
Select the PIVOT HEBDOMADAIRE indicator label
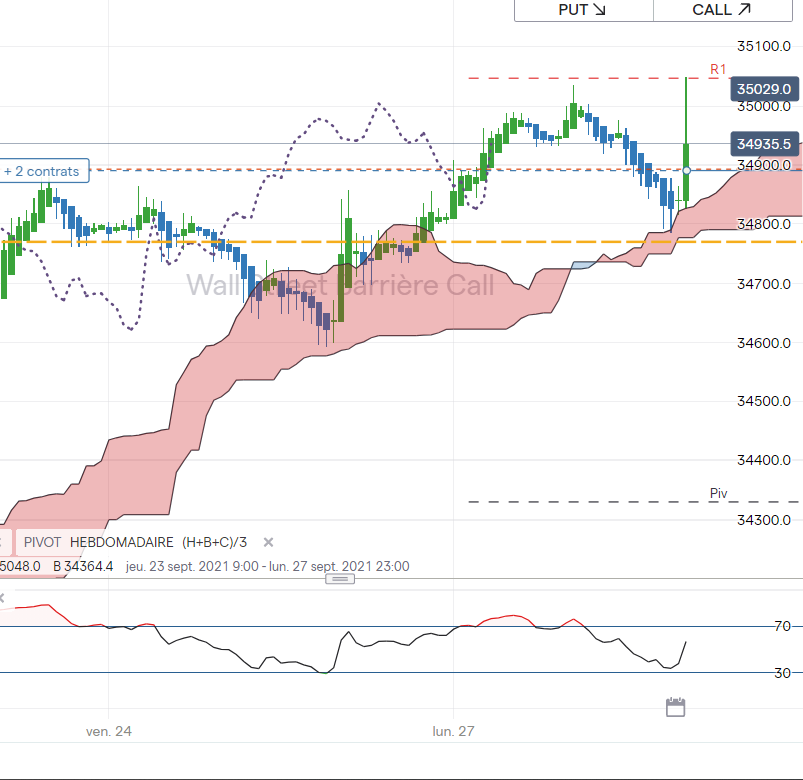coord(135,542)
